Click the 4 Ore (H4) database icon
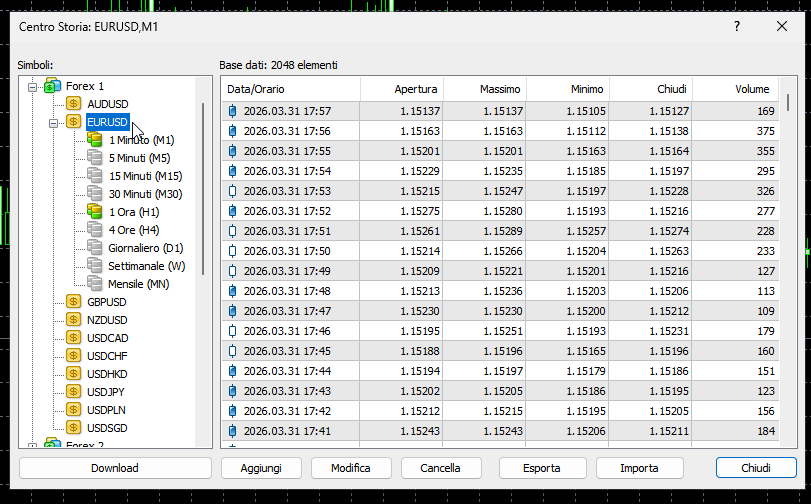Screen dimensions: 811x504 coord(94,229)
